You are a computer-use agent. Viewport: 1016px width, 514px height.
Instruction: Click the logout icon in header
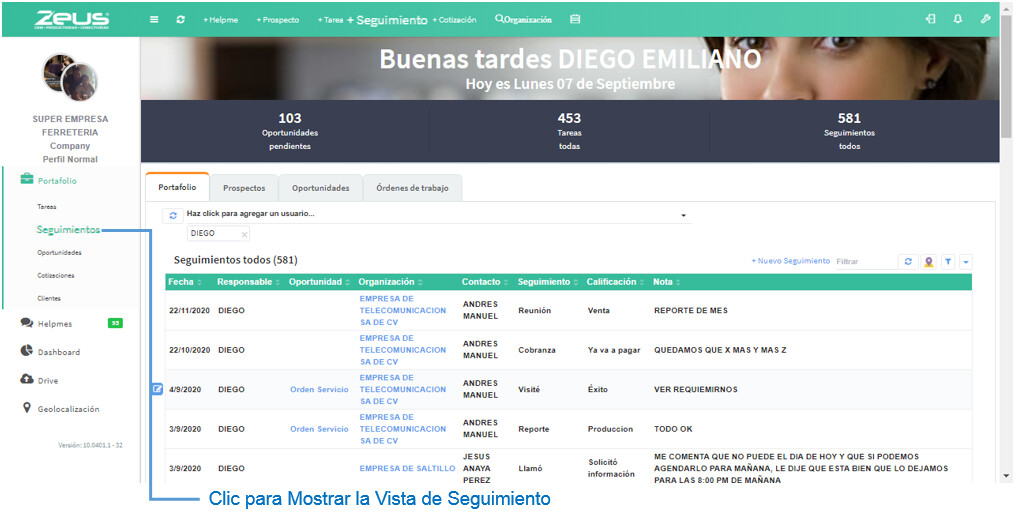[x=930, y=19]
